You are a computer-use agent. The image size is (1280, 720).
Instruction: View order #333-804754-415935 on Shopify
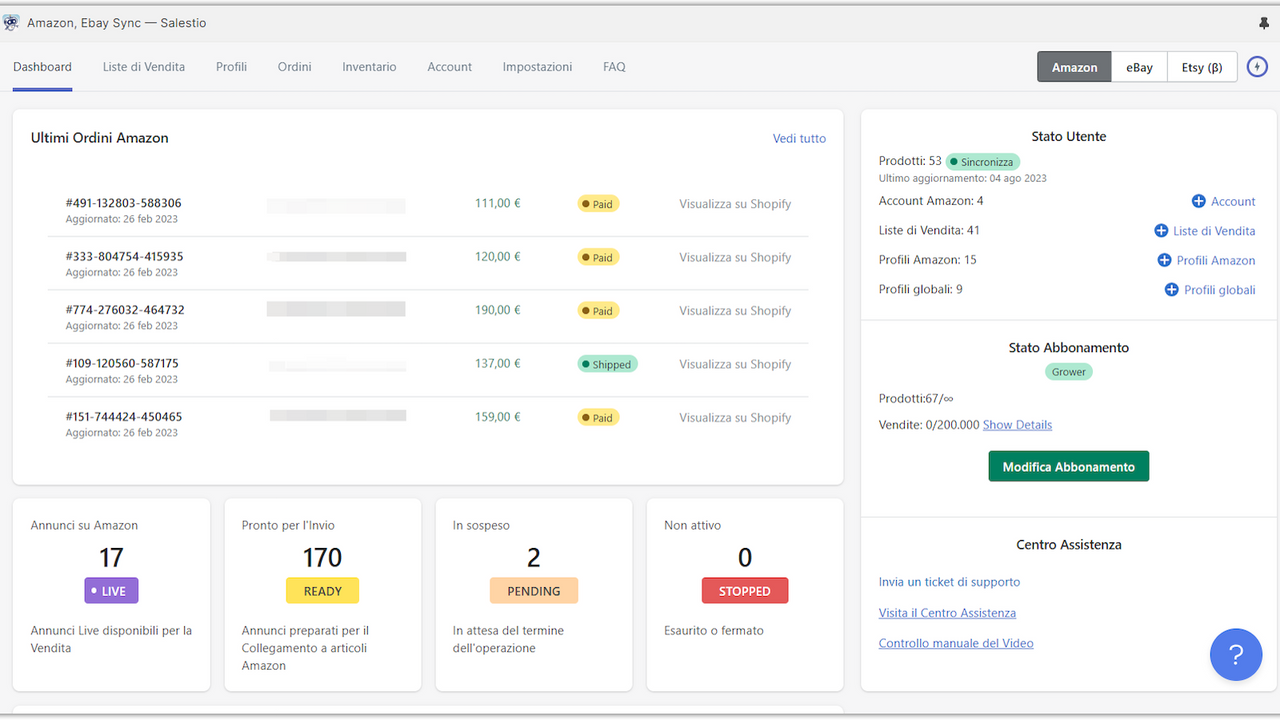coord(735,257)
